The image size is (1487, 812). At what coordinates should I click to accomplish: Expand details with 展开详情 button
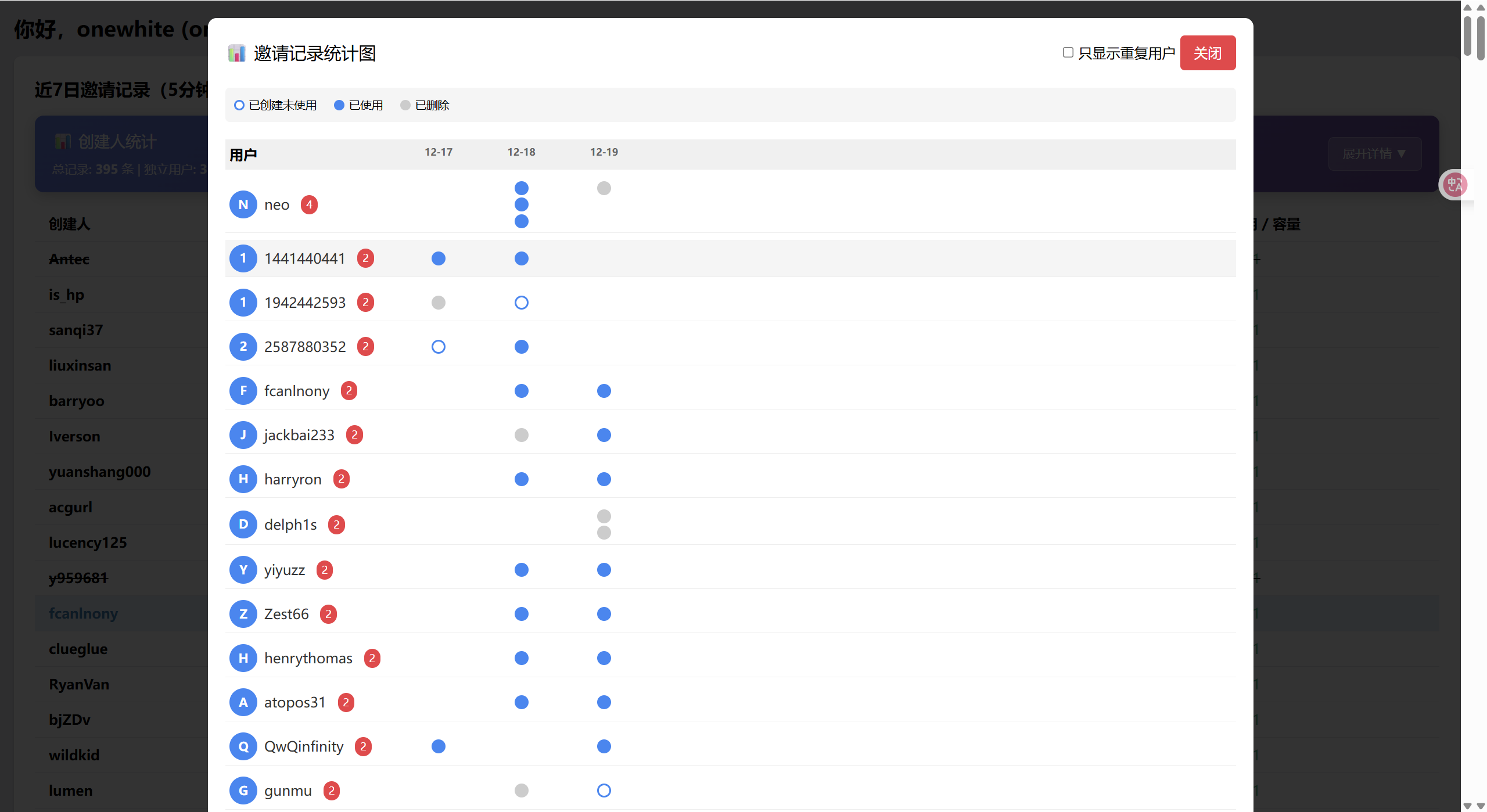point(1374,153)
